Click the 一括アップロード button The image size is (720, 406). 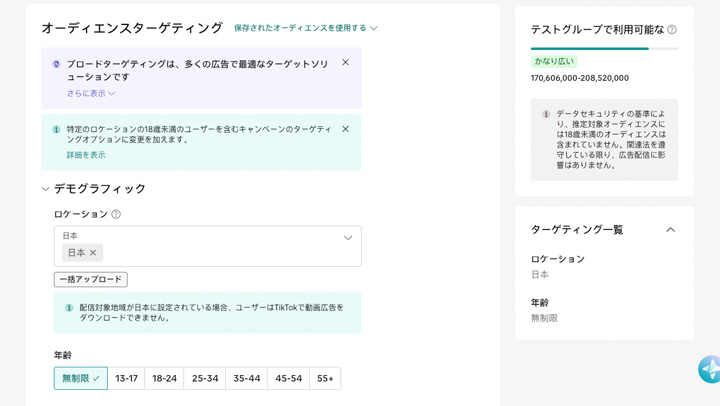click(90, 279)
